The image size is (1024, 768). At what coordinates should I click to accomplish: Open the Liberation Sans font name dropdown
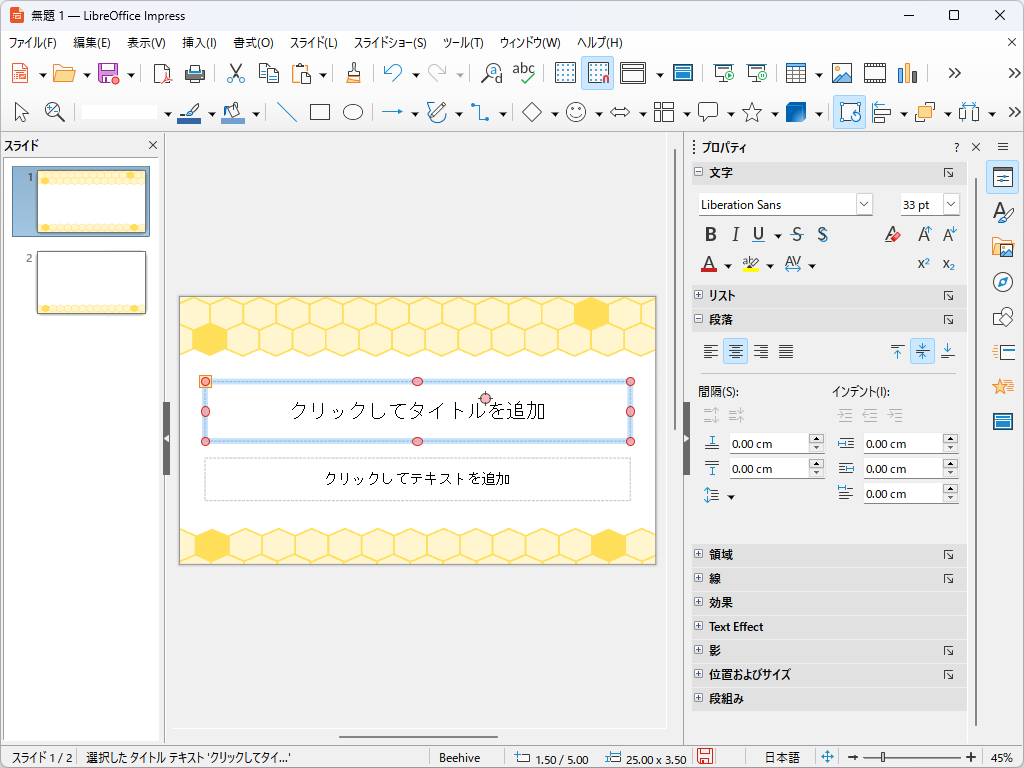click(x=864, y=204)
